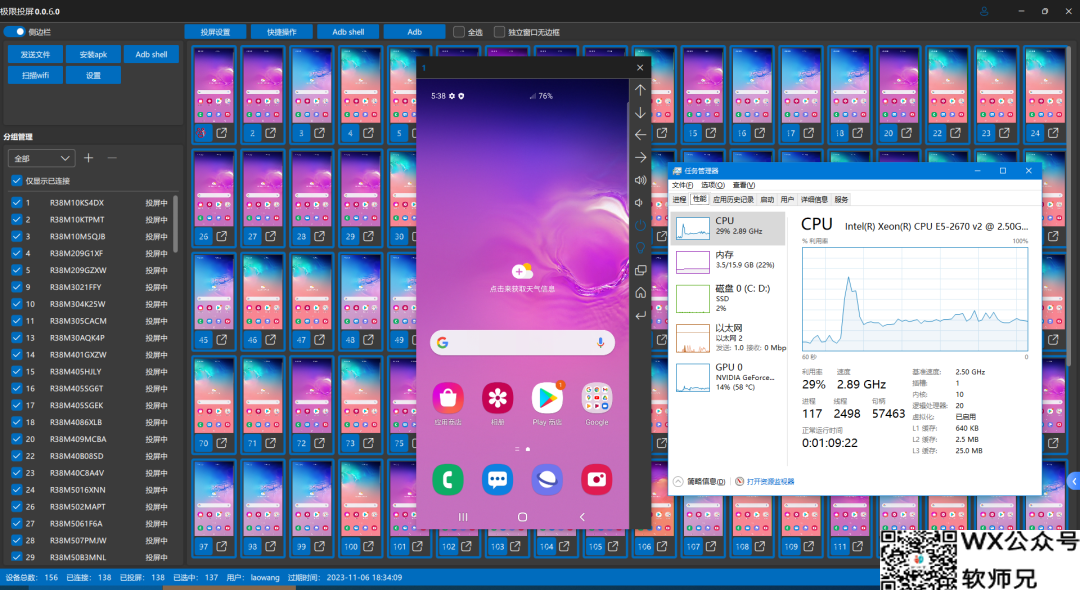Select 以太网 in Task Manager performance list
1080x590 pixels.
tap(730, 338)
